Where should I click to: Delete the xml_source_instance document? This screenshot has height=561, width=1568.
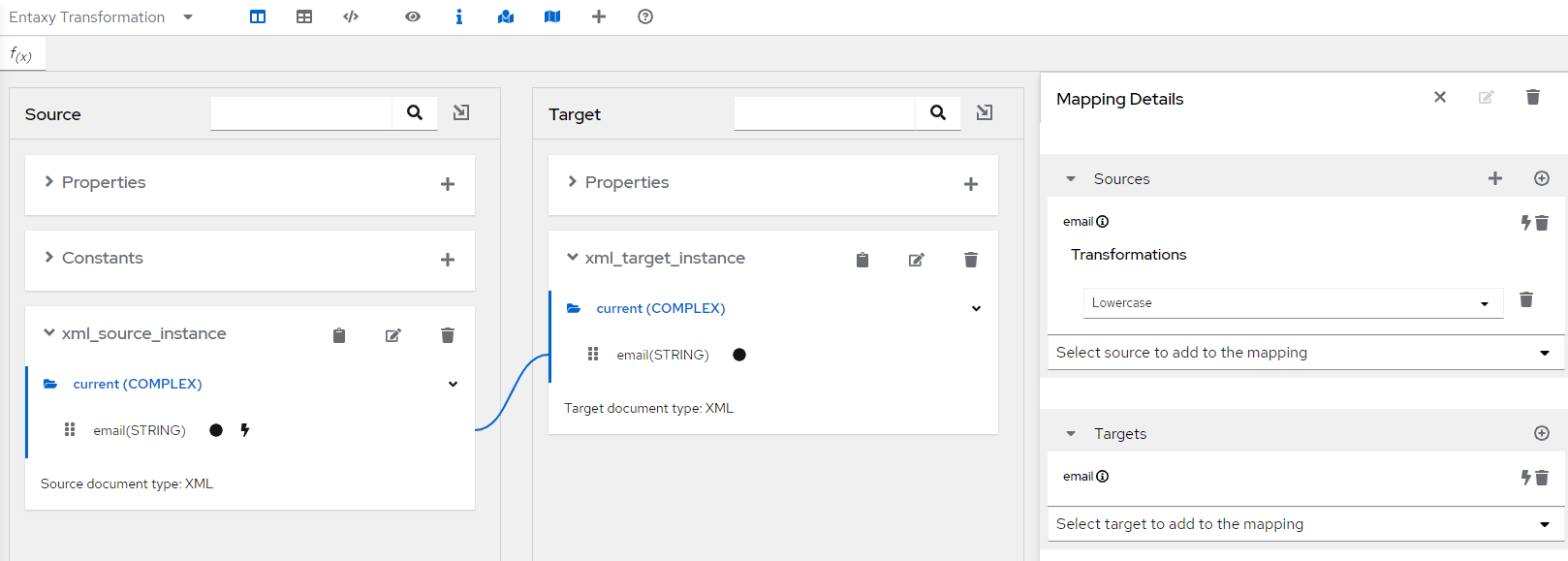tap(448, 335)
